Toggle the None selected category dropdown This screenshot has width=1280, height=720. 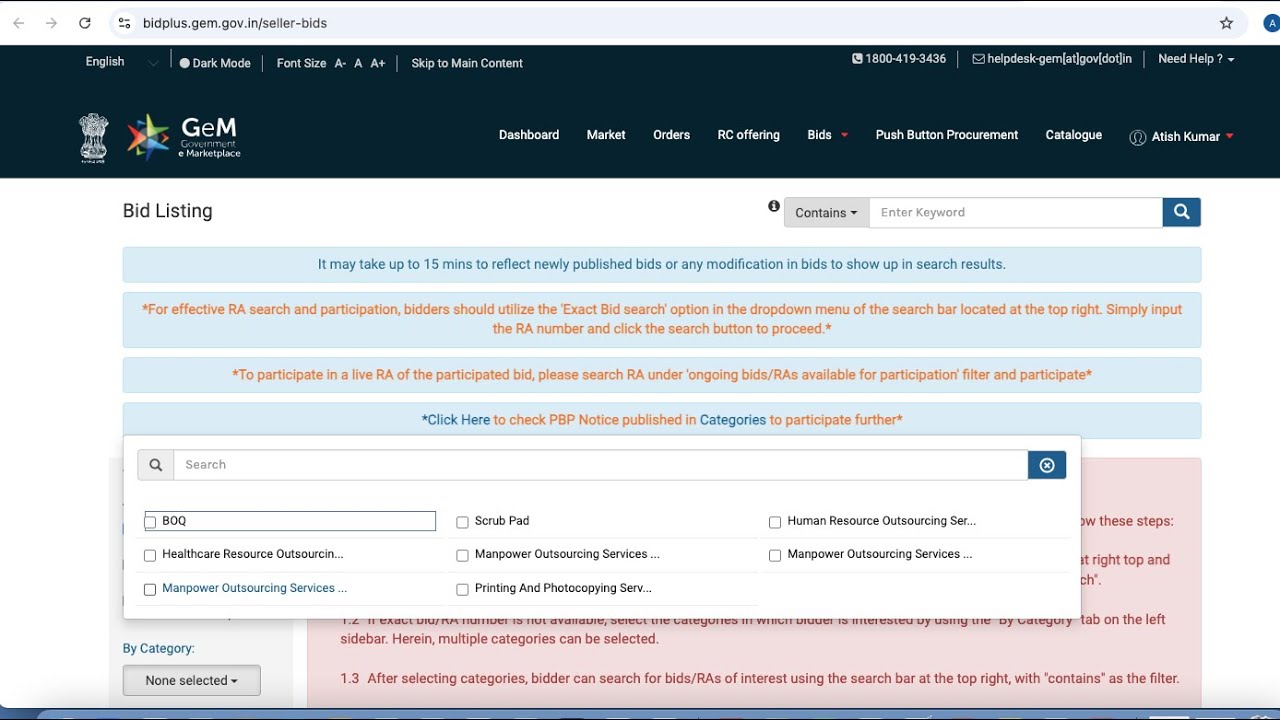pos(192,681)
